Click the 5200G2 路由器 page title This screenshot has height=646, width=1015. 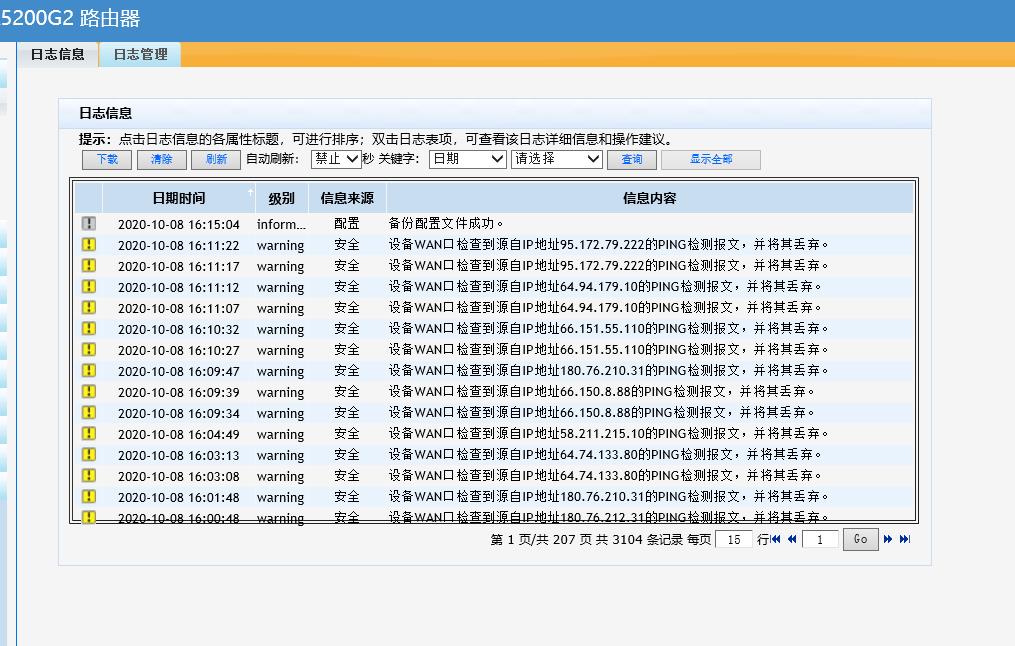pos(70,18)
